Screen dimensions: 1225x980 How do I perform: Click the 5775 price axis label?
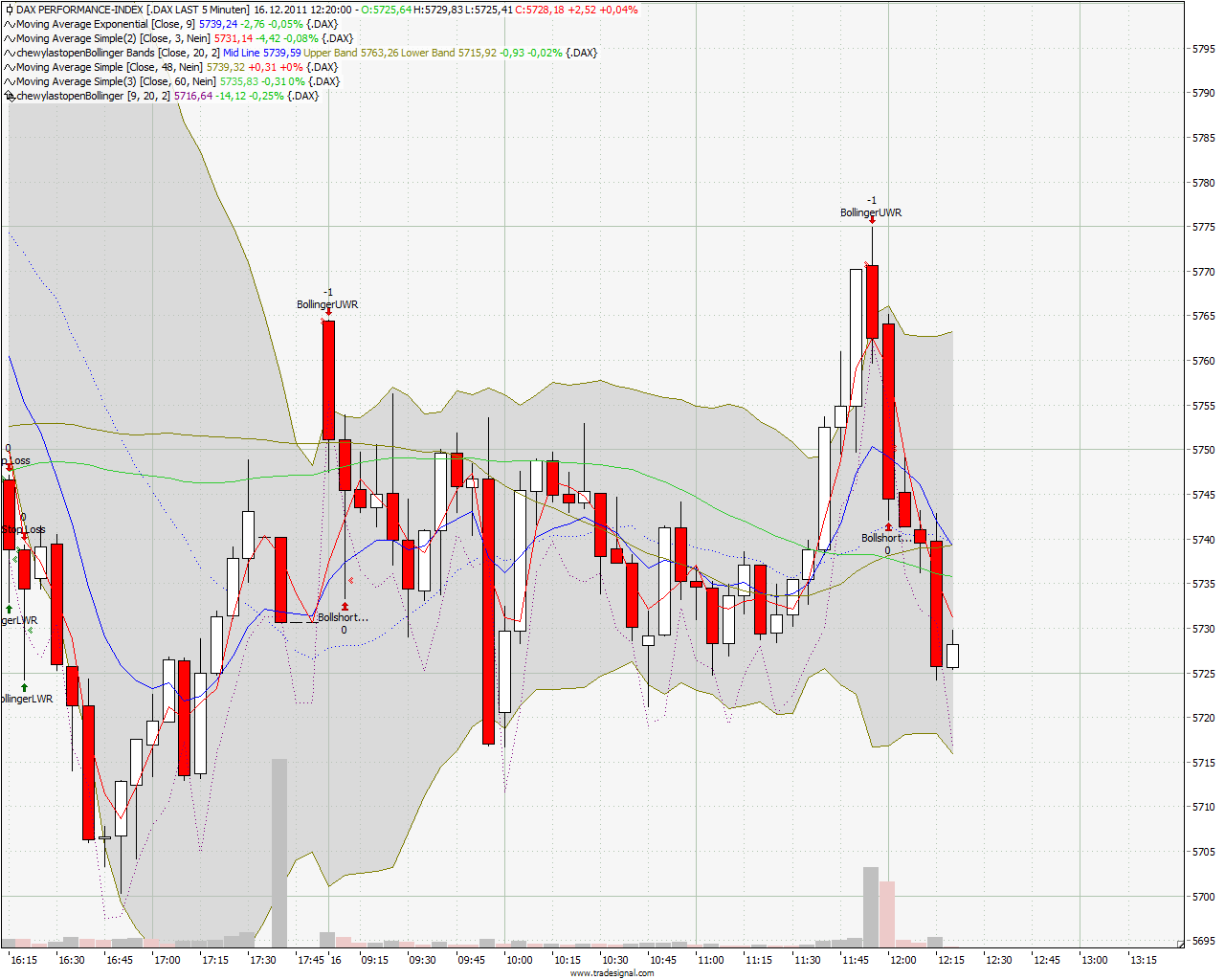pos(1202,227)
